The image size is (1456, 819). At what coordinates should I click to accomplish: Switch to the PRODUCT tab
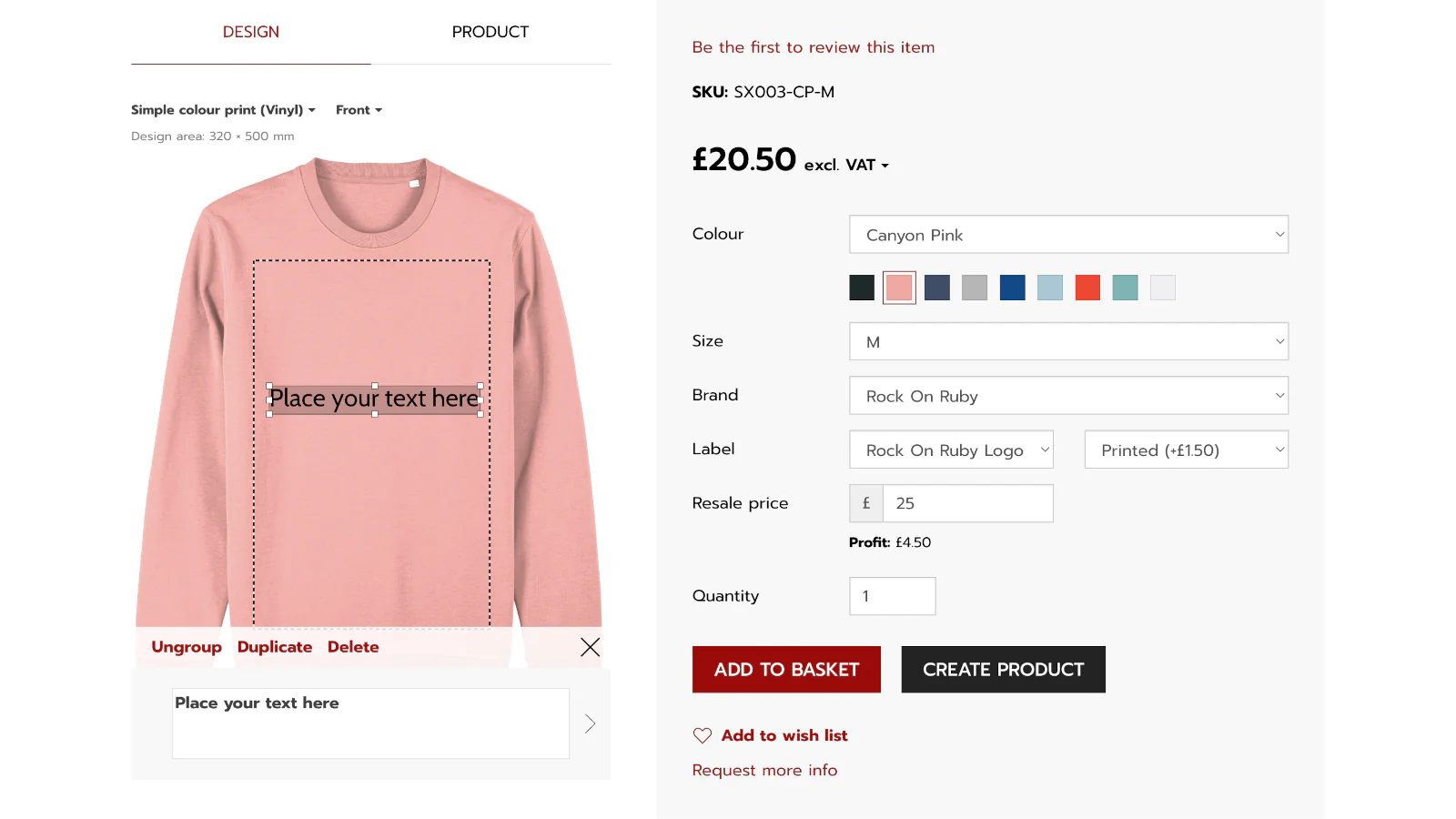pyautogui.click(x=490, y=32)
